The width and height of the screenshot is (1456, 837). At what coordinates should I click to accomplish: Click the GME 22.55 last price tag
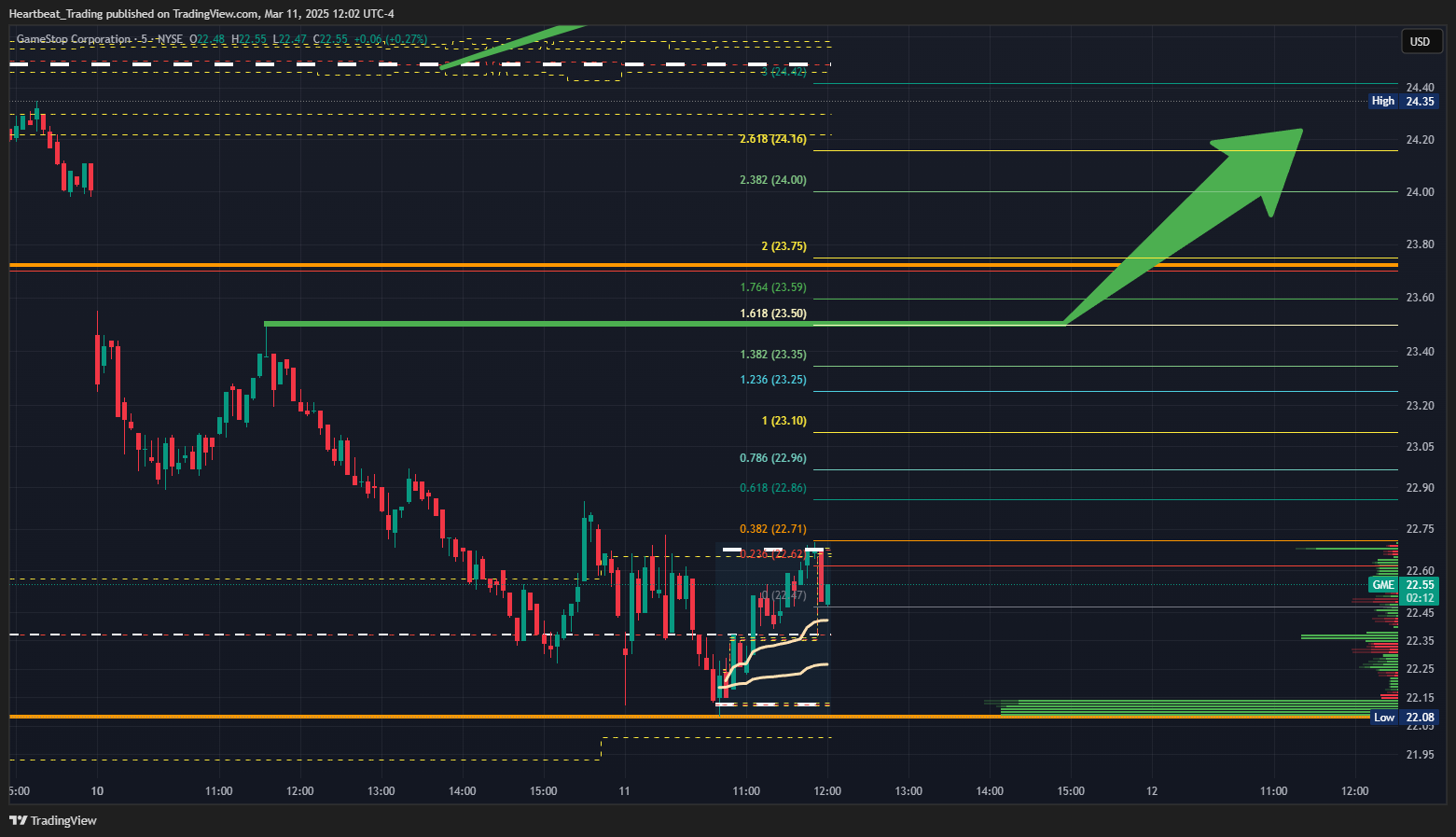tap(1403, 585)
